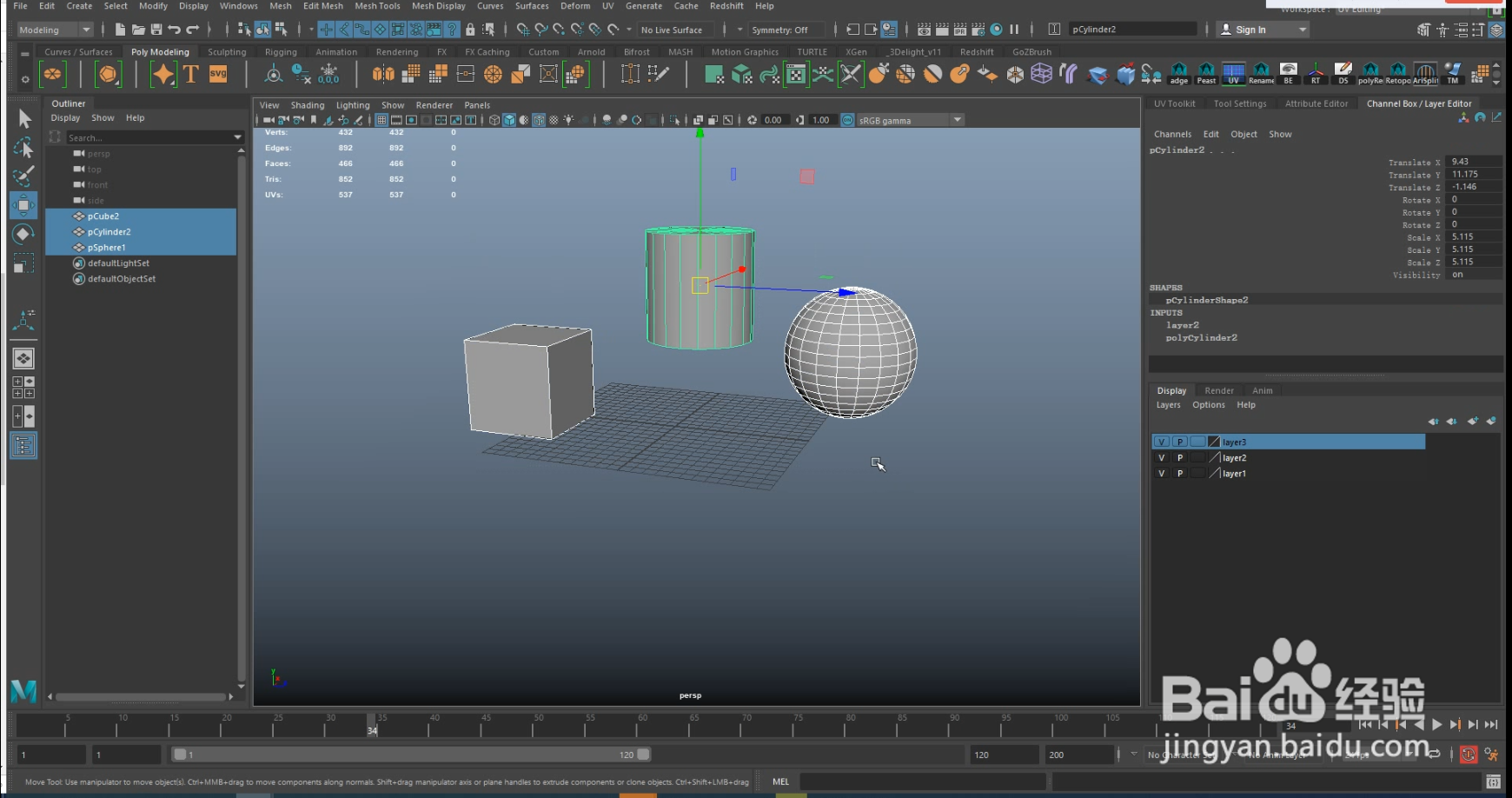Open Channels menu in Channel Box
1512x798 pixels.
(1172, 134)
